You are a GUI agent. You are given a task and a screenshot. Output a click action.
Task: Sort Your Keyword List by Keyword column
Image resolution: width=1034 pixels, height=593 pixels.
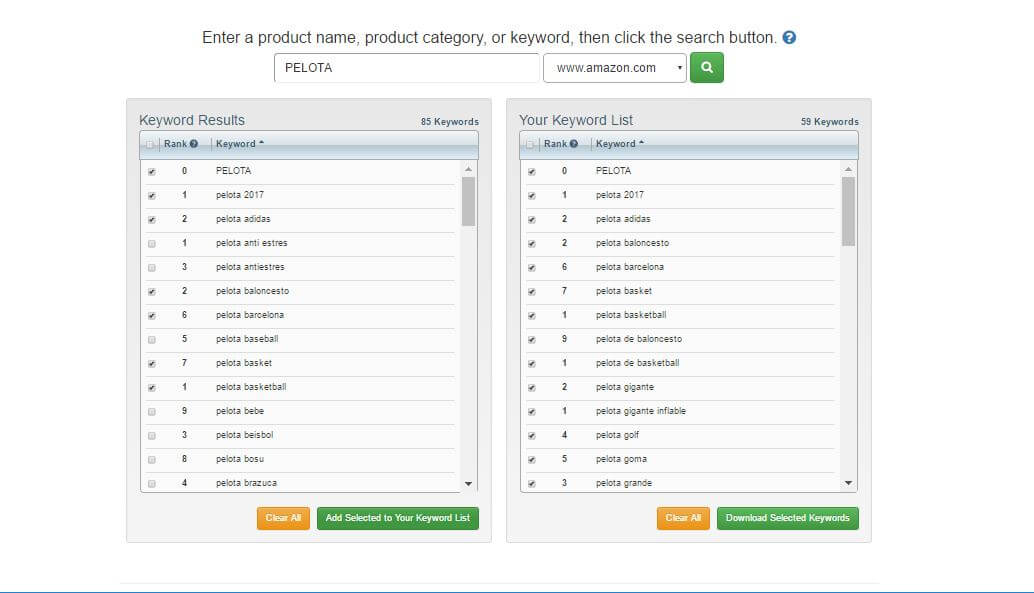[x=616, y=144]
